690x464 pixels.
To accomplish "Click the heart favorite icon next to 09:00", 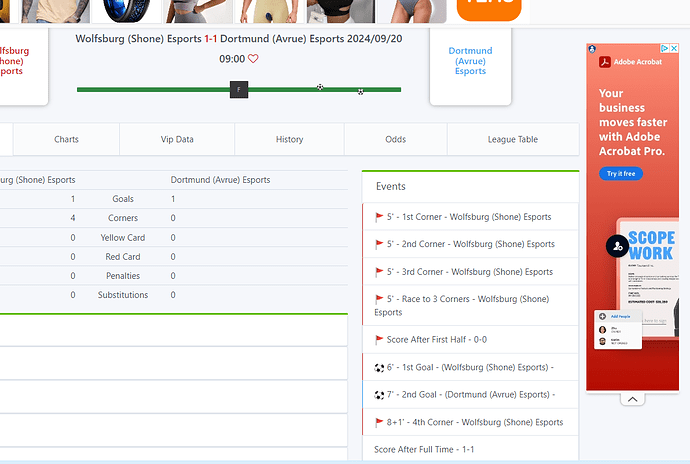I will pos(253,59).
